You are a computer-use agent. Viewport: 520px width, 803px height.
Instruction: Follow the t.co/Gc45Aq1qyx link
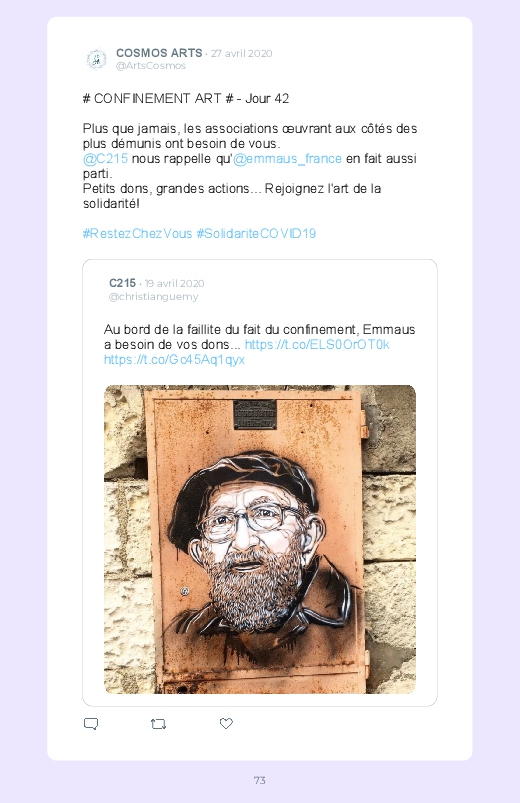coord(174,360)
